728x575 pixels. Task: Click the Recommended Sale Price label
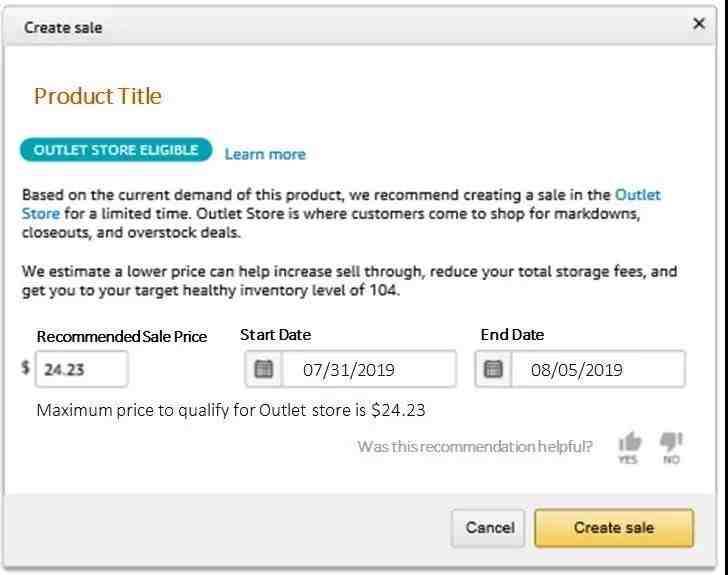point(122,336)
